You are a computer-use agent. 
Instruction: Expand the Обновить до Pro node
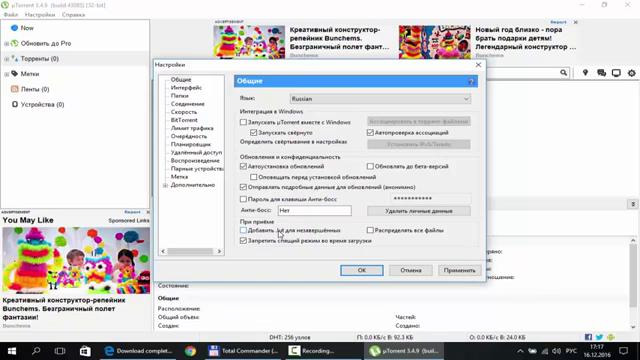pyautogui.click(x=7, y=43)
